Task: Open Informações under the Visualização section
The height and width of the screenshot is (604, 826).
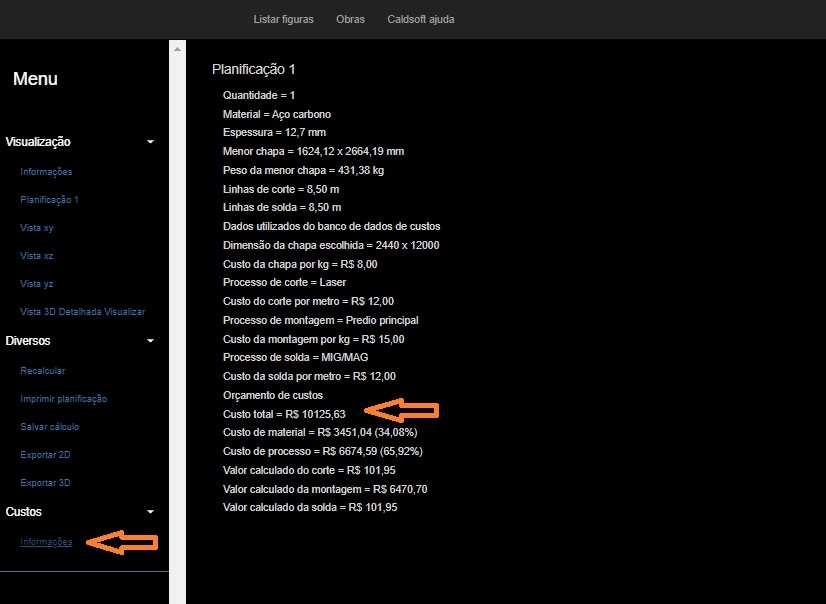Action: (46, 172)
